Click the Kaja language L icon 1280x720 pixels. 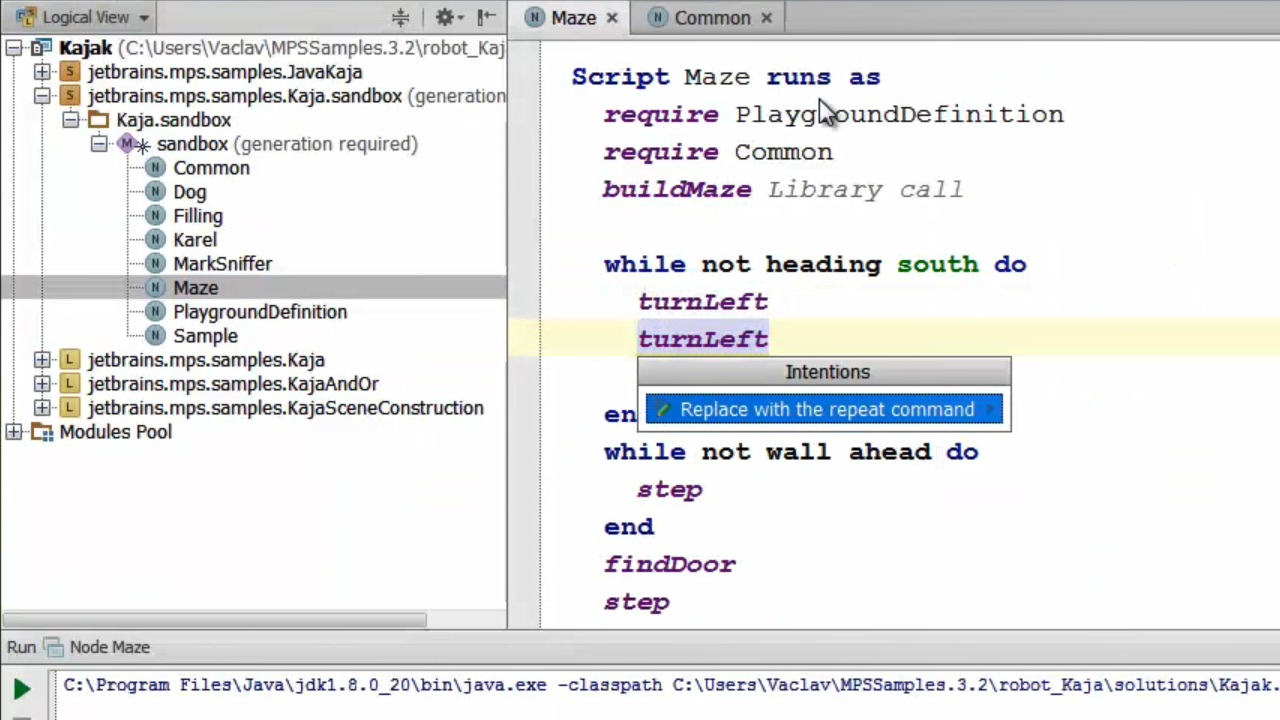coord(69,360)
